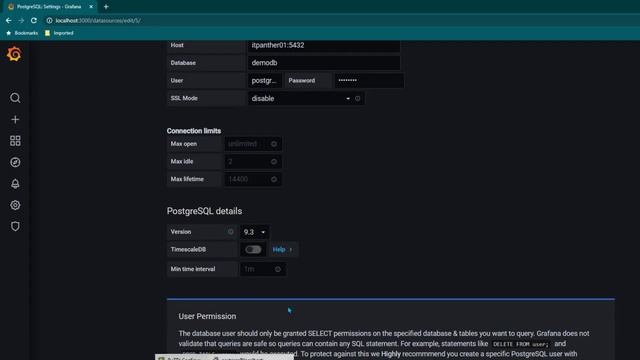Image resolution: width=640 pixels, height=360 pixels.
Task: Reload the page with refresh icon
Action: point(34,20)
